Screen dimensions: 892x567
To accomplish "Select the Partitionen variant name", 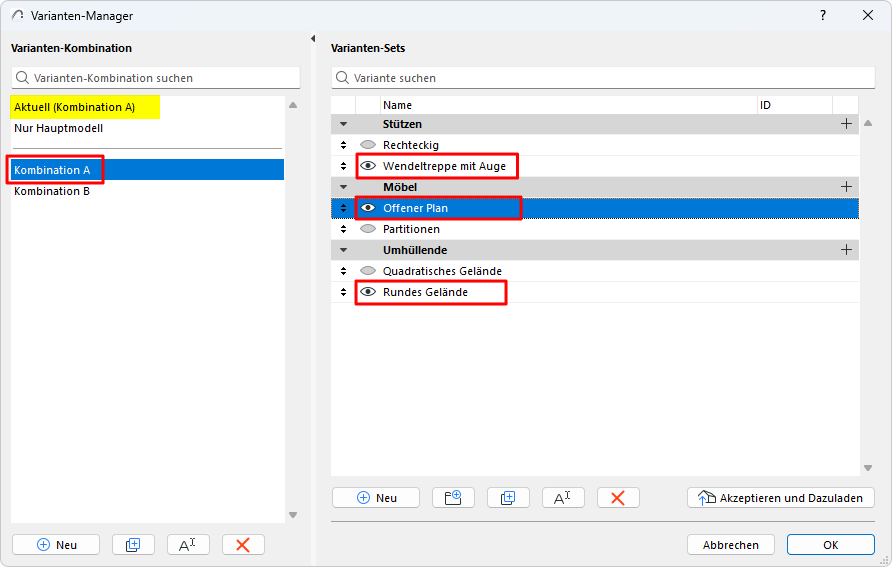I will [x=411, y=229].
